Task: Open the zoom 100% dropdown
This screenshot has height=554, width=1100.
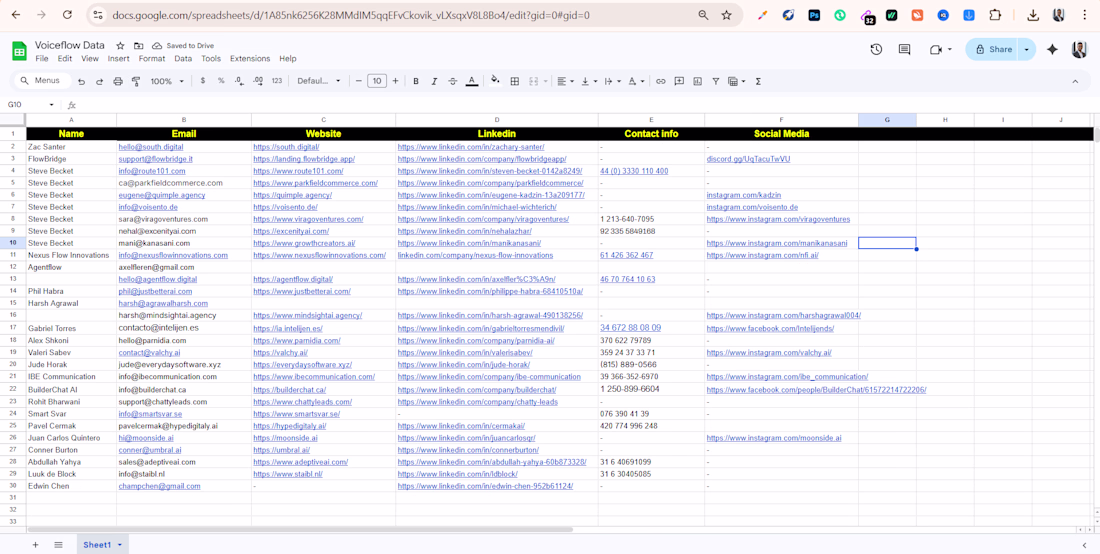Action: point(167,81)
